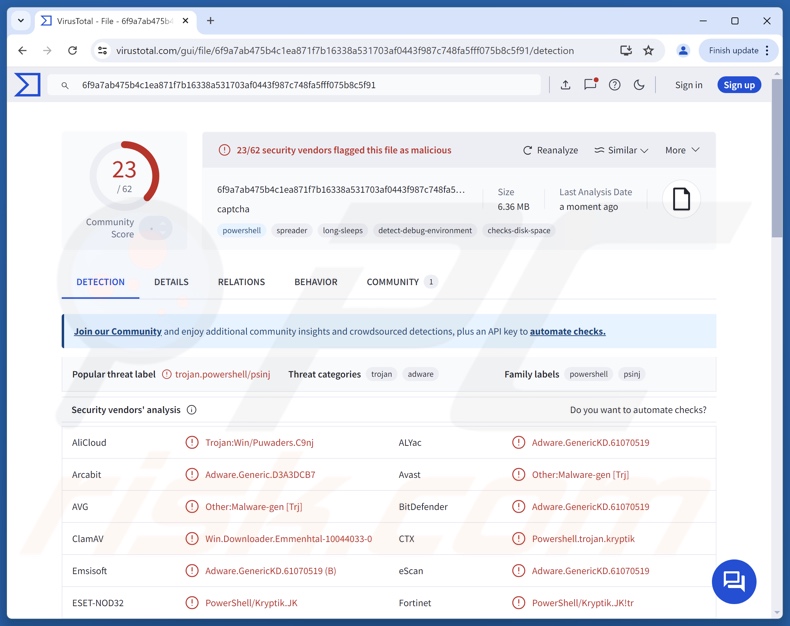Viewport: 790px width, 626px height.
Task: Click the checks-disk-space tag
Action: (x=519, y=230)
